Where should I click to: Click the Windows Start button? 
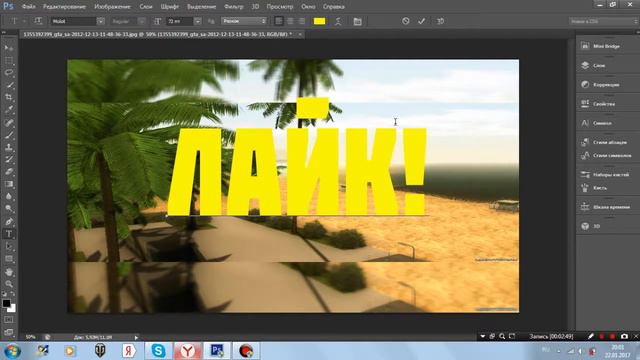[12, 351]
